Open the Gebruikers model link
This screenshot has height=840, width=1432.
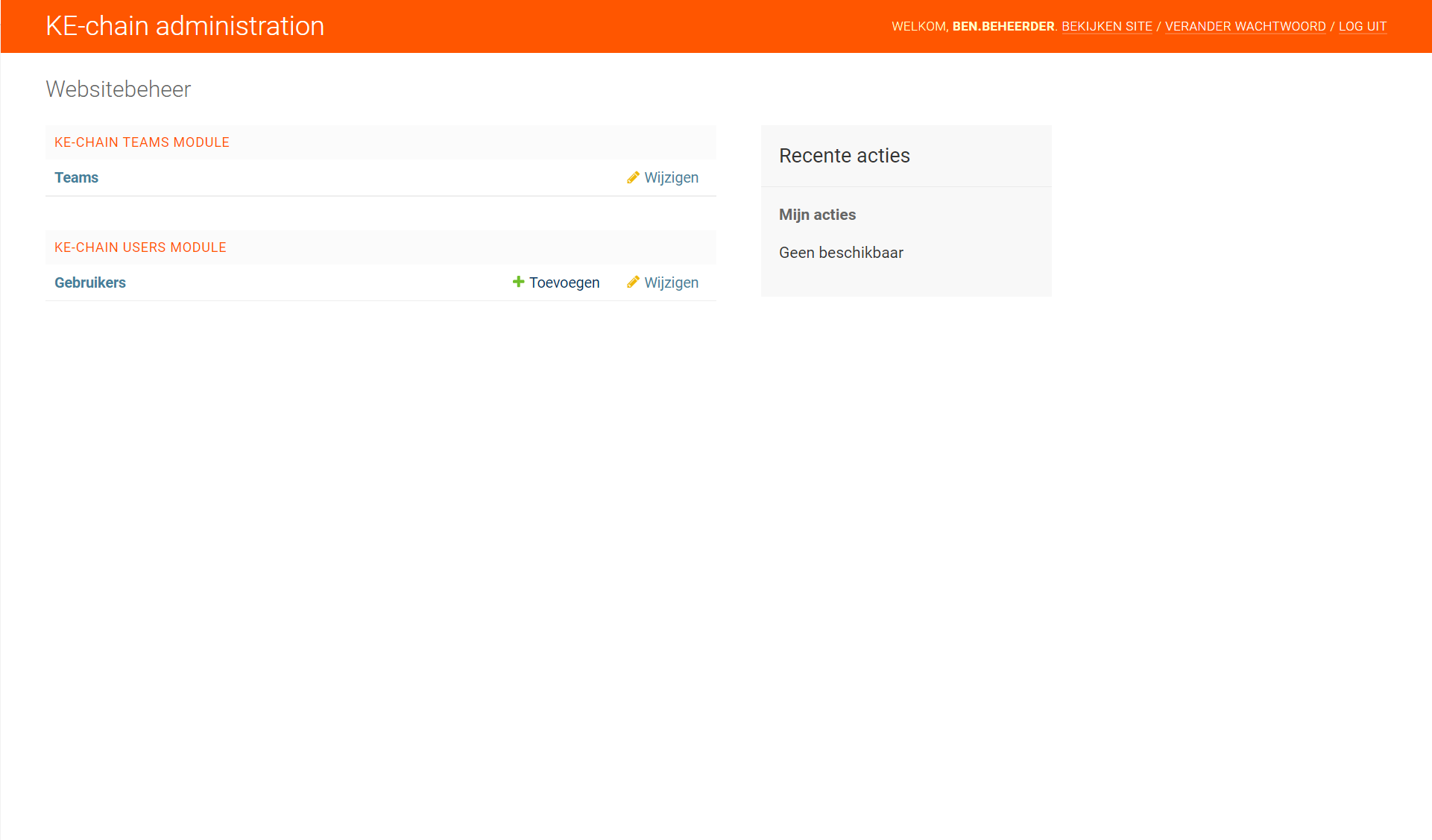click(x=90, y=282)
